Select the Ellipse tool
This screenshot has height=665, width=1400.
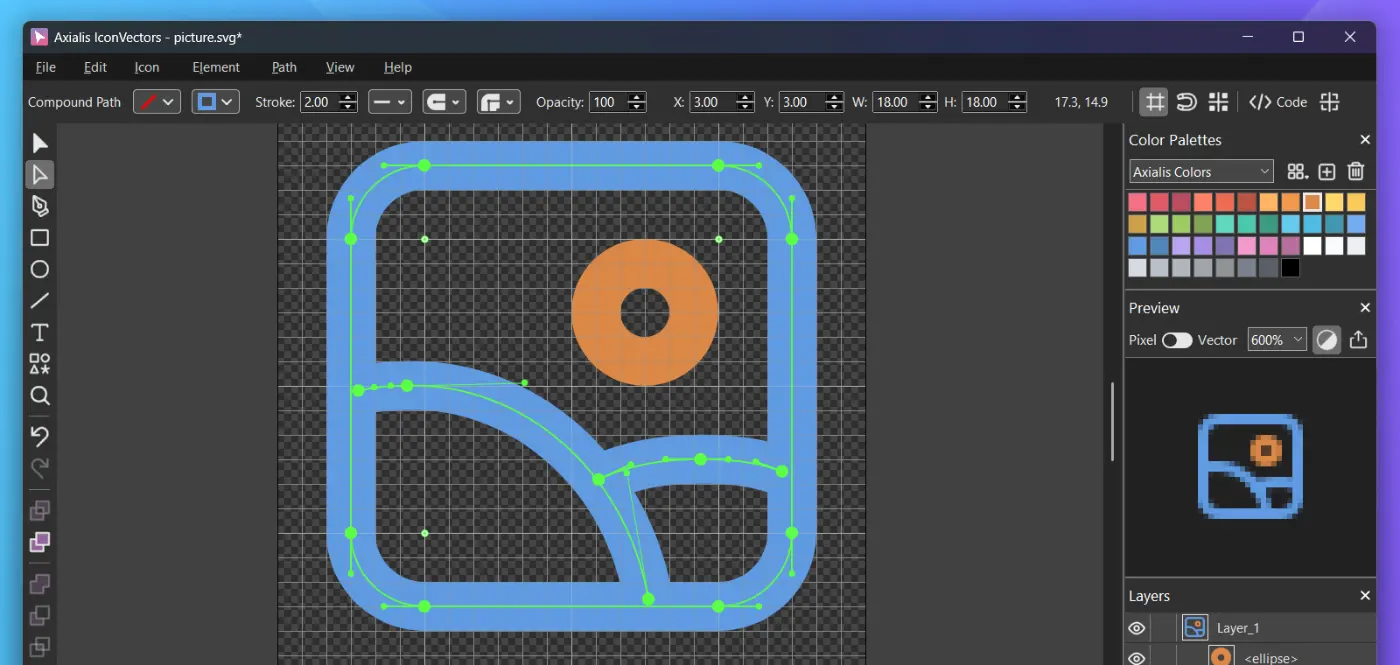(40, 269)
